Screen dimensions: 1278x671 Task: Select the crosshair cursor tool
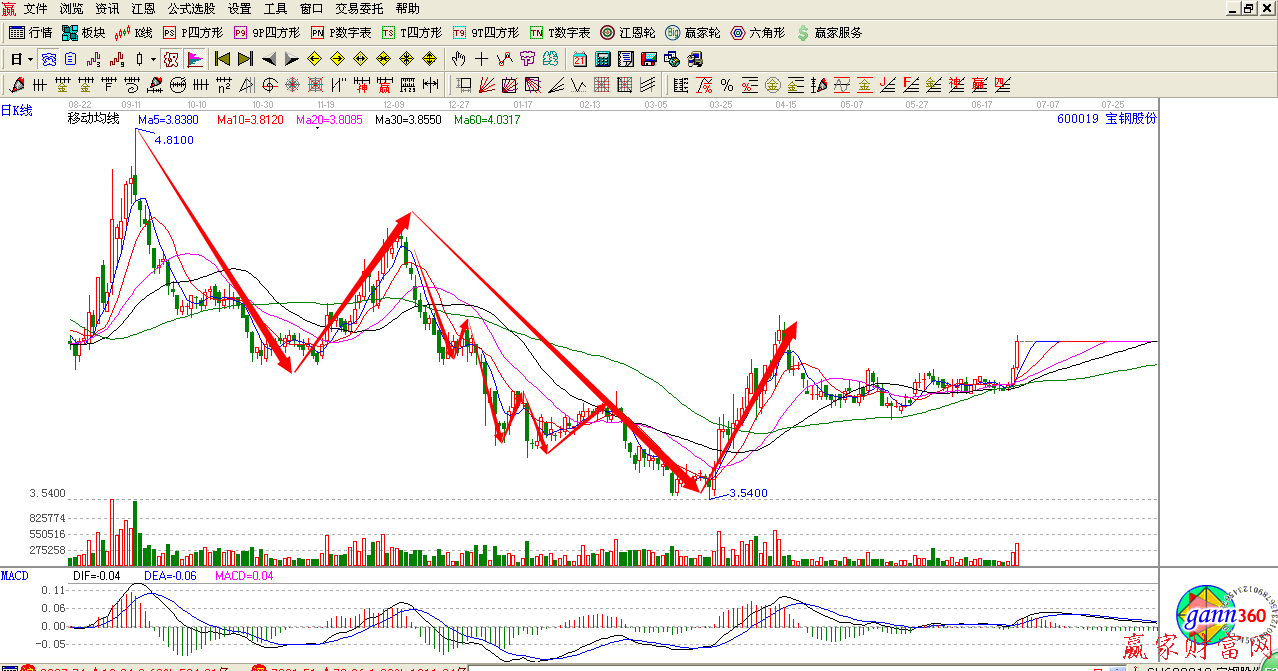(x=482, y=59)
